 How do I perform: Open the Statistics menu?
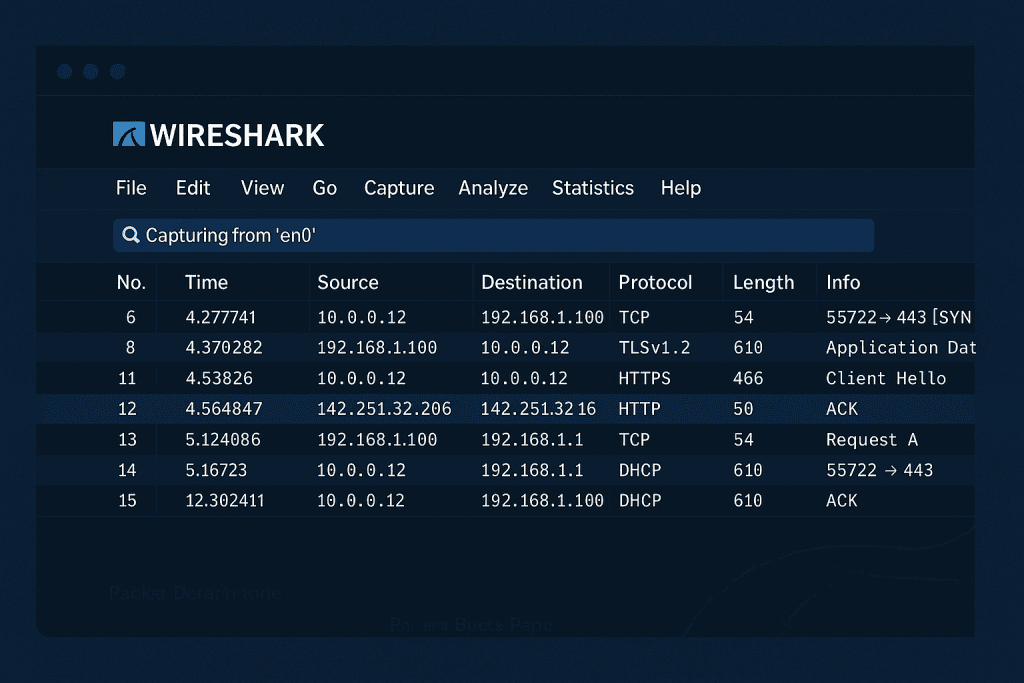[x=593, y=188]
